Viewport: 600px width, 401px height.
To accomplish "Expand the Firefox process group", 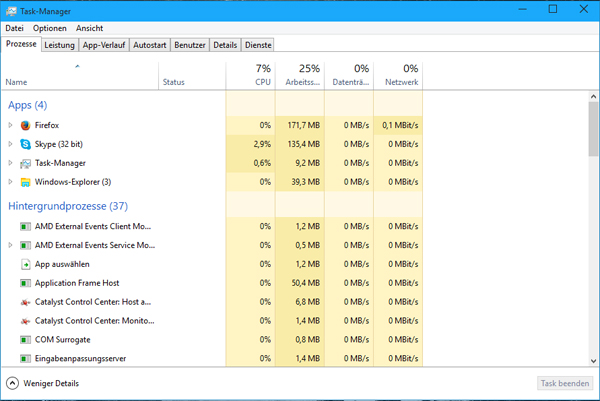I will point(10,125).
